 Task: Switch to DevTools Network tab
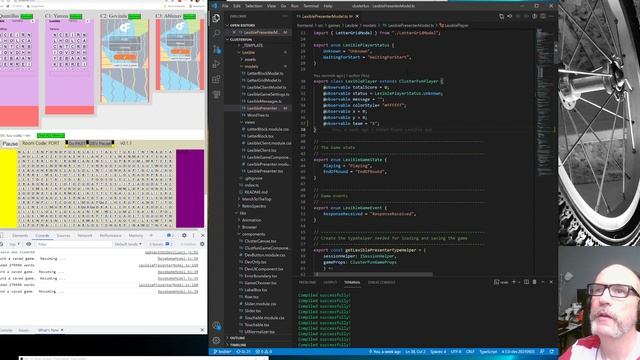point(84,236)
